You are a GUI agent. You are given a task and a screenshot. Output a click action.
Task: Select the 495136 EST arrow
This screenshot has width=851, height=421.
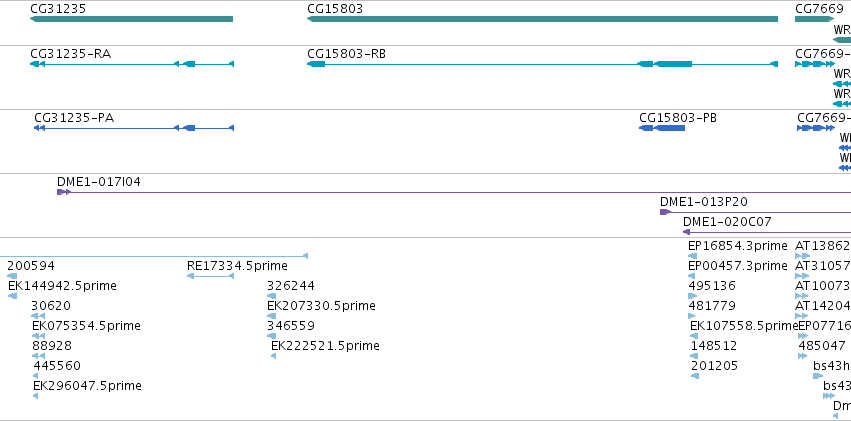(693, 296)
